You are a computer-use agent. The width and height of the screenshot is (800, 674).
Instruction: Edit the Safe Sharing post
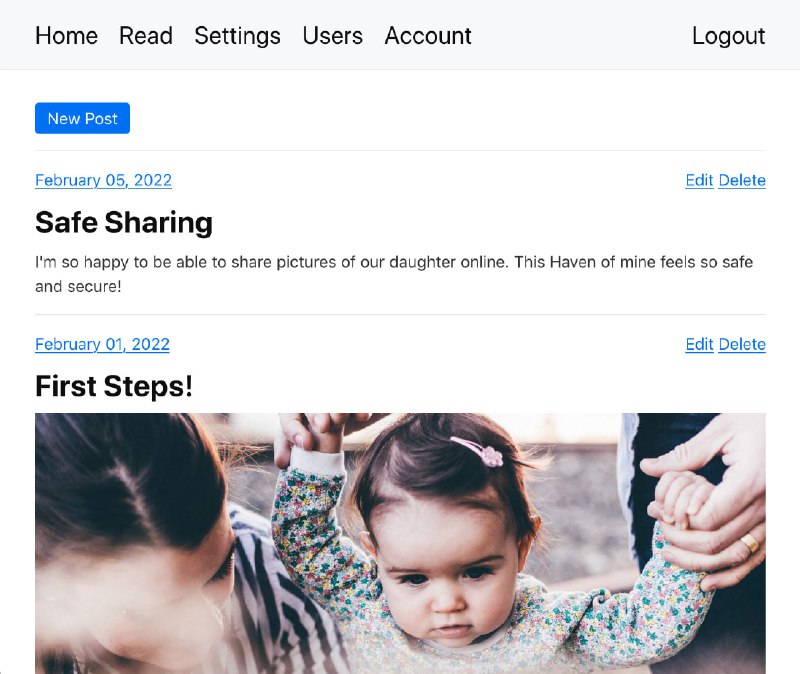(699, 180)
